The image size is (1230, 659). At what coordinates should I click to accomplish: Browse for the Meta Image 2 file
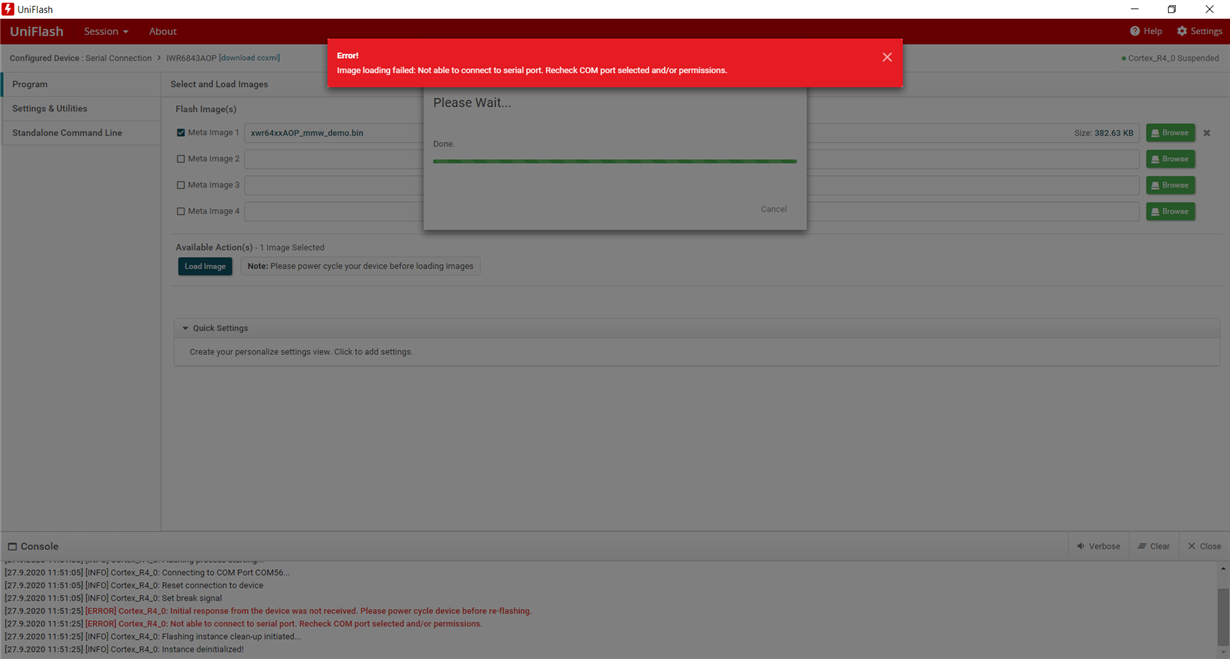click(x=1170, y=158)
